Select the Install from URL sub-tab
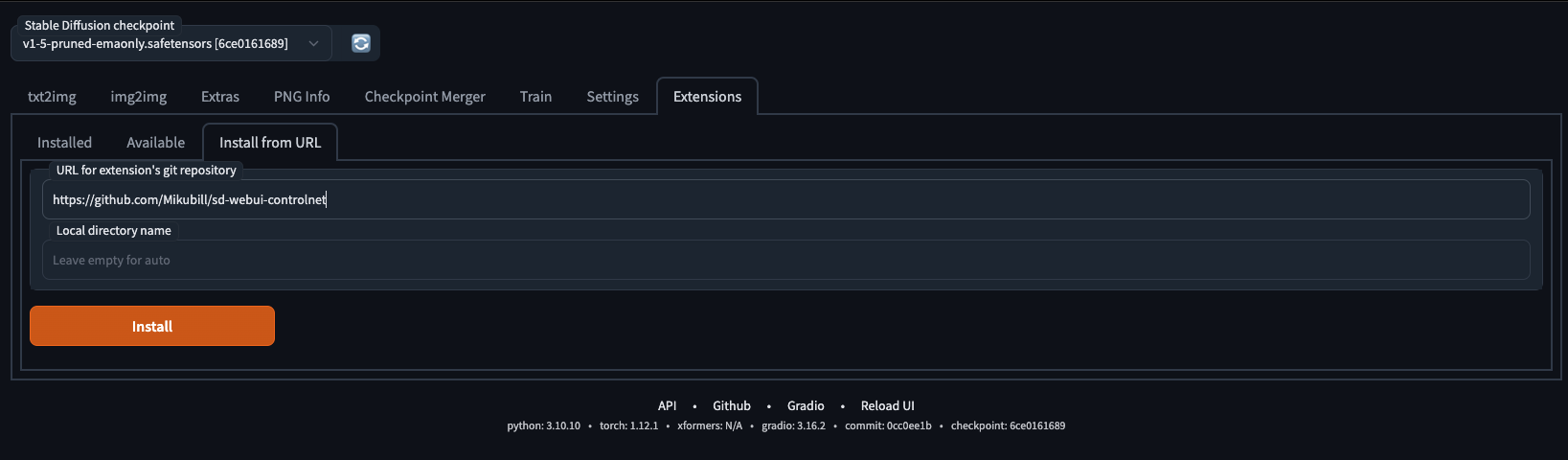Viewport: 1568px width, 460px height. [x=270, y=143]
